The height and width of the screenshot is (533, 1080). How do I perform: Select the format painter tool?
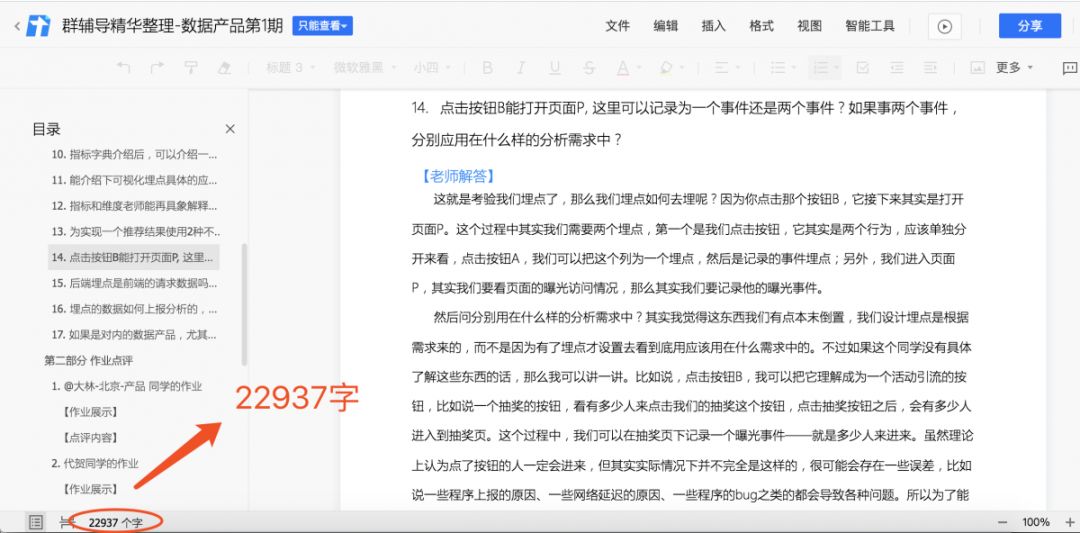click(x=191, y=67)
